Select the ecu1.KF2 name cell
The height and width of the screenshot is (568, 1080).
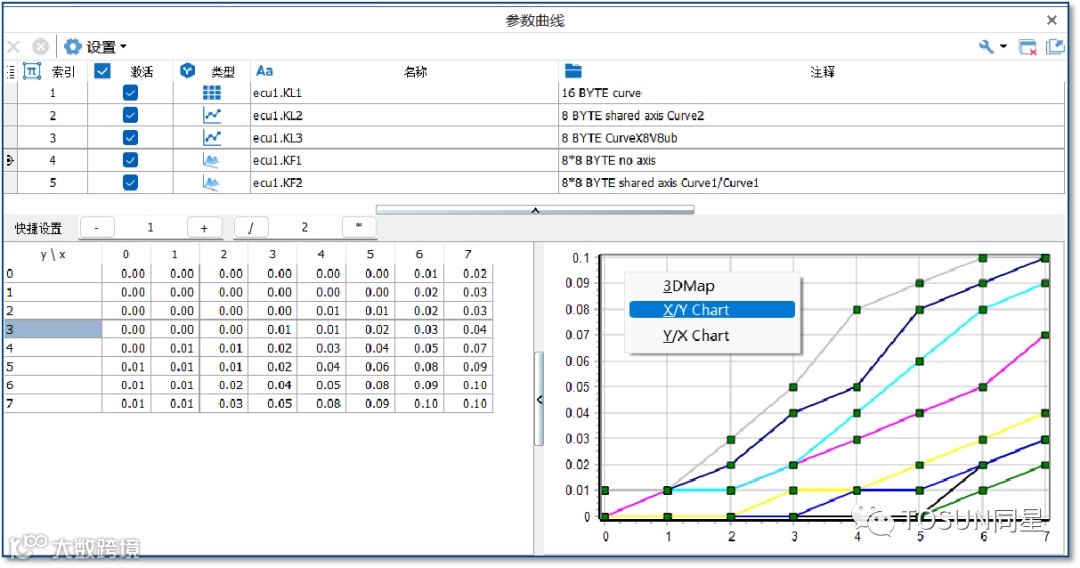coord(404,182)
